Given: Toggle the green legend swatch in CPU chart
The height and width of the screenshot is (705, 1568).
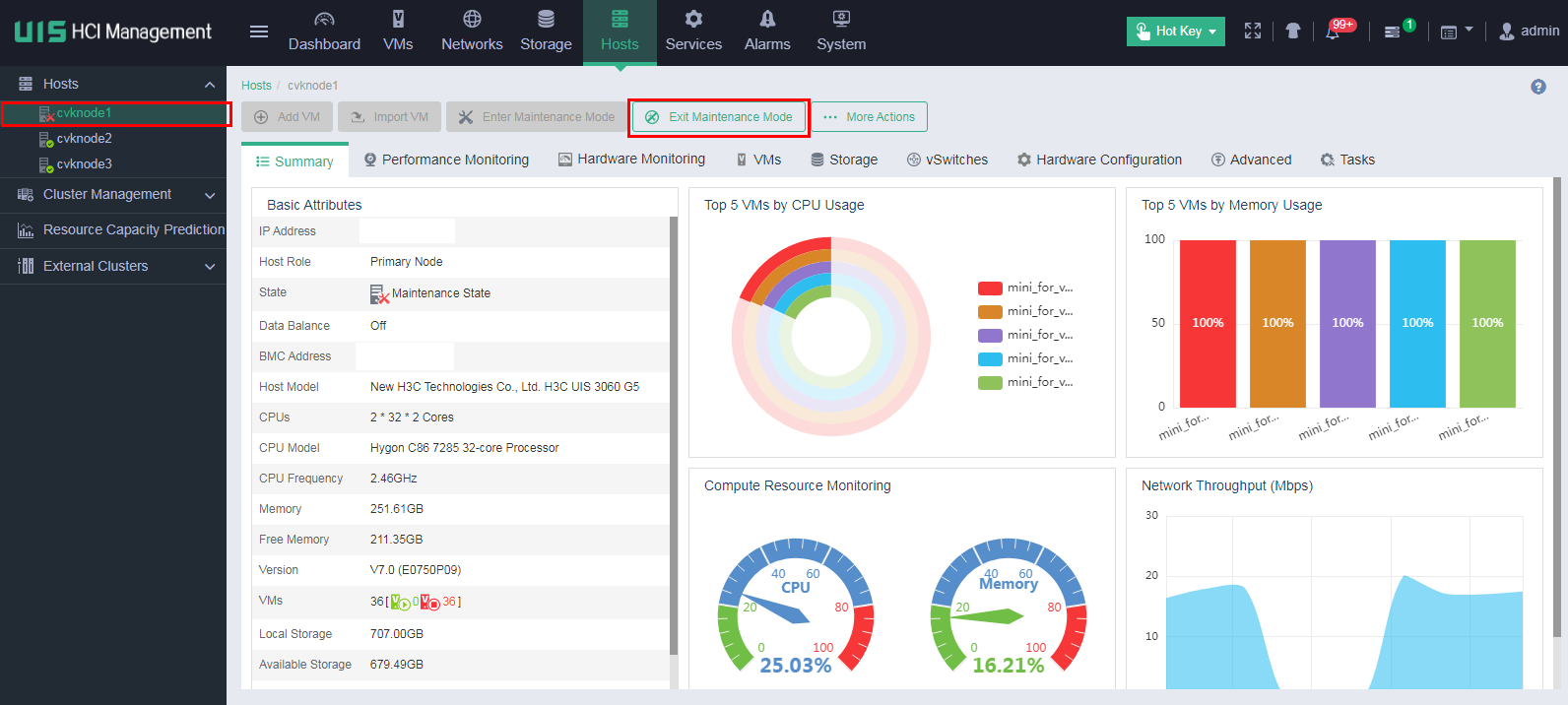Looking at the screenshot, I should (990, 383).
